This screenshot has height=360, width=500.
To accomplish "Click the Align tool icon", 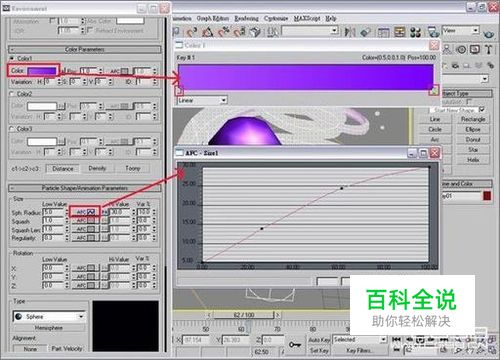I will tap(366, 32).
